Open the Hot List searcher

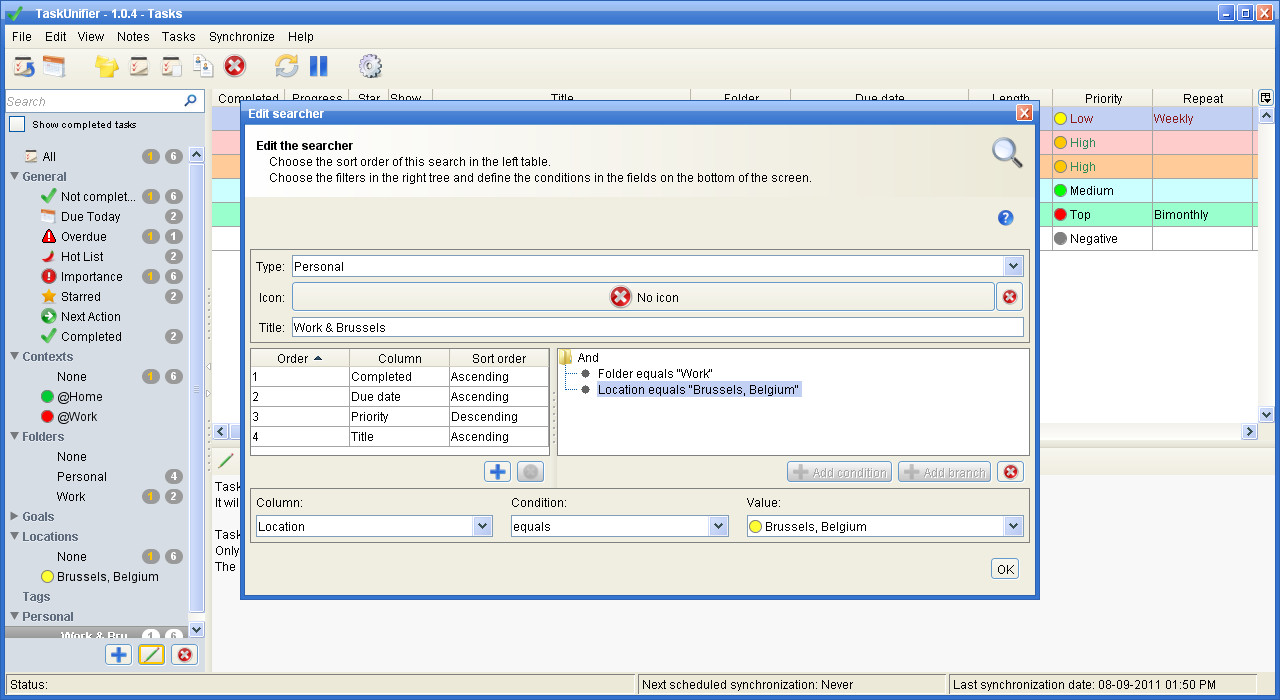pyautogui.click(x=82, y=257)
